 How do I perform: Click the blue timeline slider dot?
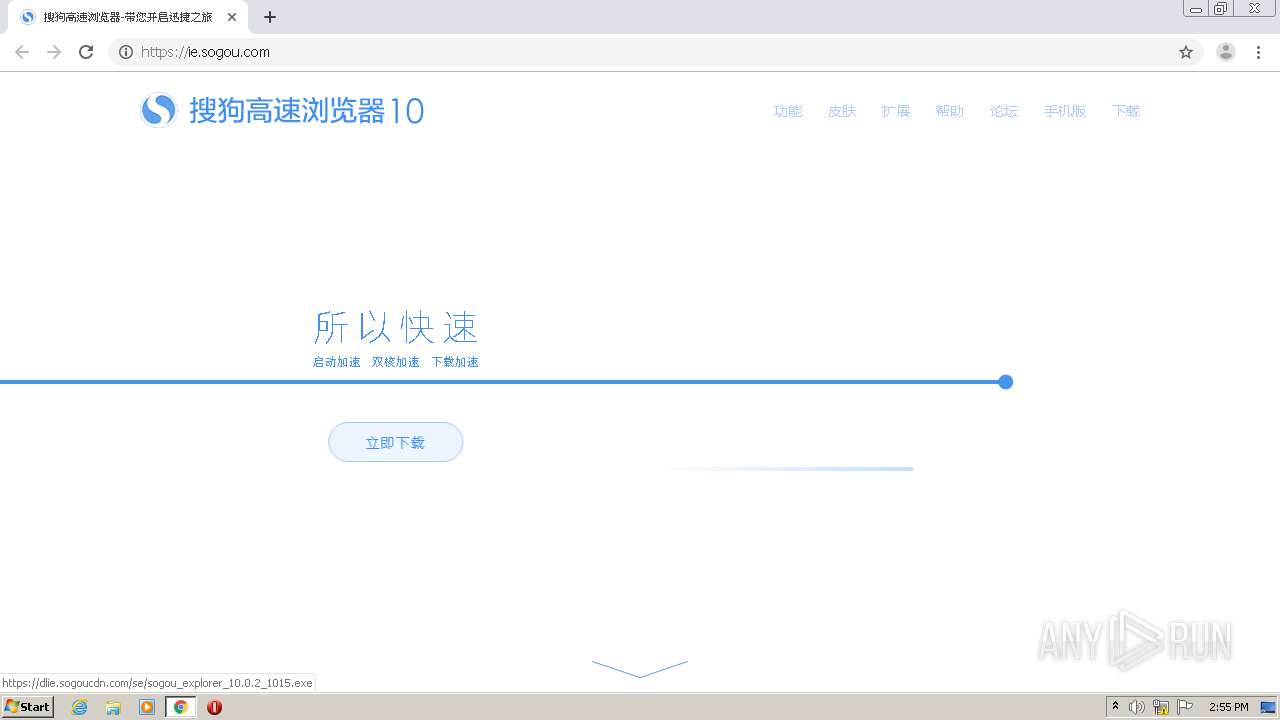[1006, 382]
